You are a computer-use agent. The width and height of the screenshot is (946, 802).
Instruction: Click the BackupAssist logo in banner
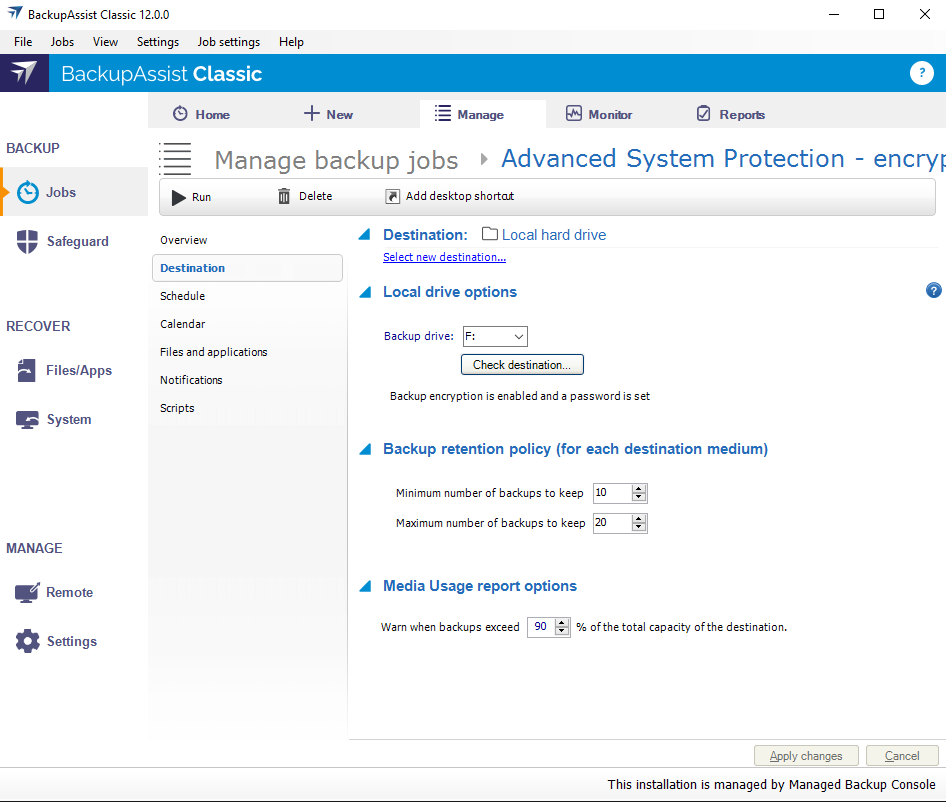(24, 73)
